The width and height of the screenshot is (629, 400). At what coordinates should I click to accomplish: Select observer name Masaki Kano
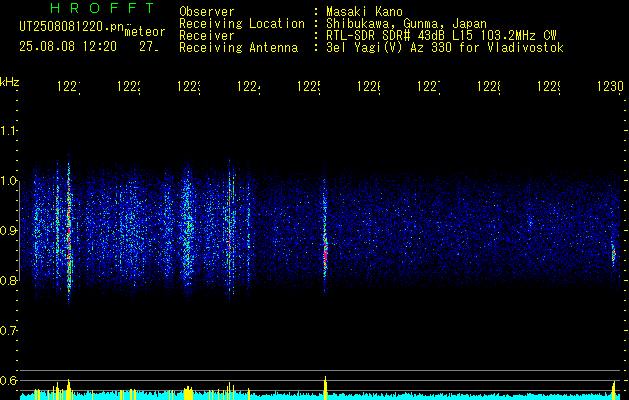pyautogui.click(x=364, y=11)
